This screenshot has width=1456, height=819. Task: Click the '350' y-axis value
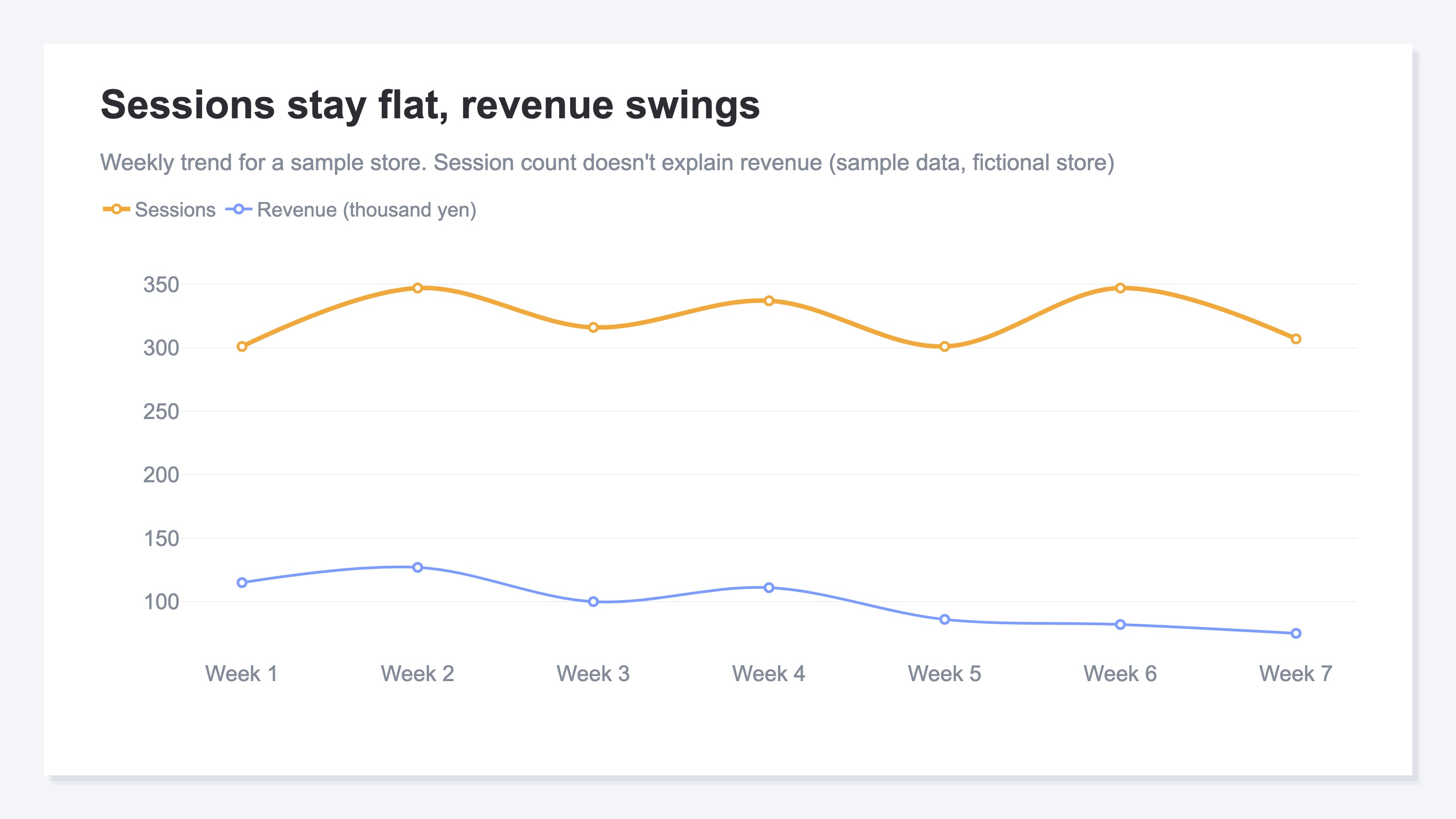161,285
